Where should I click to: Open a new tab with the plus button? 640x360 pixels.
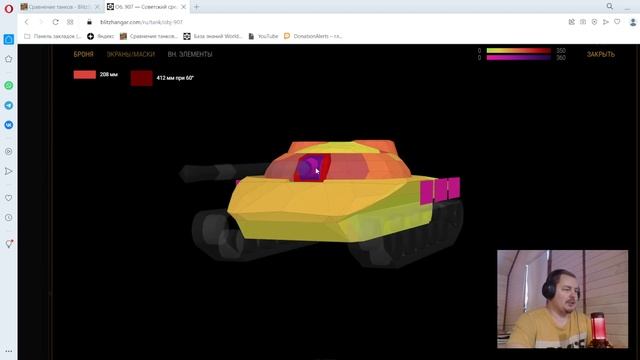[196, 7]
